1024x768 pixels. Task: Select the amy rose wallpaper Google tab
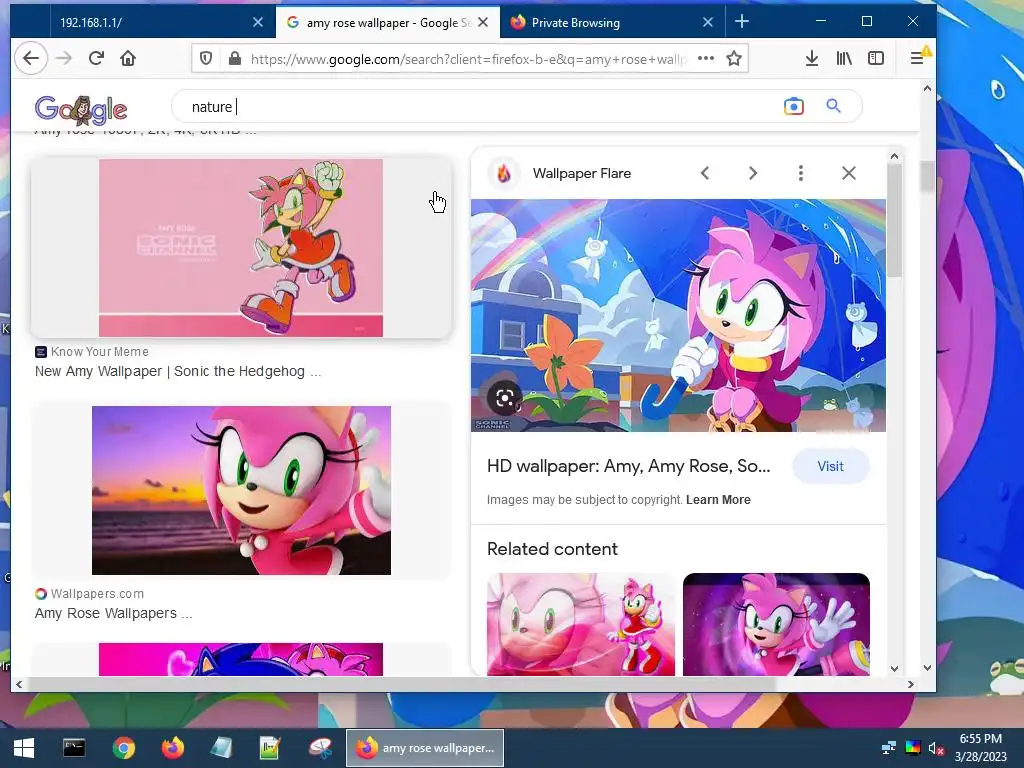pyautogui.click(x=387, y=22)
